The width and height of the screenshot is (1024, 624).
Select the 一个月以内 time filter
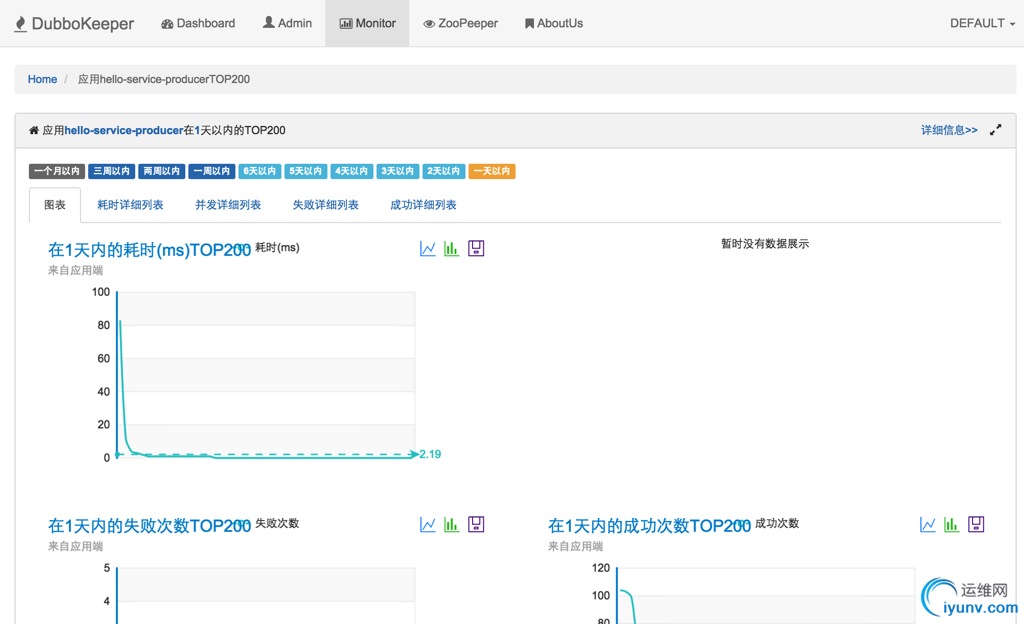[x=57, y=171]
